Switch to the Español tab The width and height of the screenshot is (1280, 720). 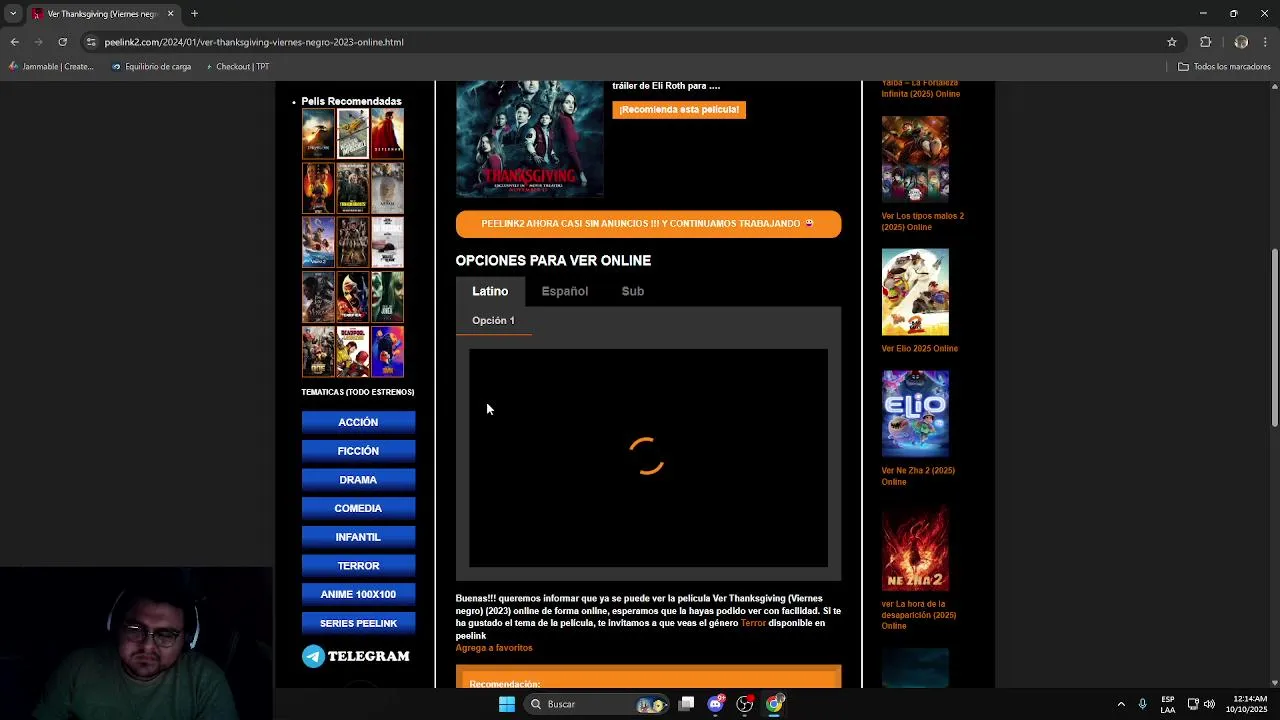coord(565,291)
